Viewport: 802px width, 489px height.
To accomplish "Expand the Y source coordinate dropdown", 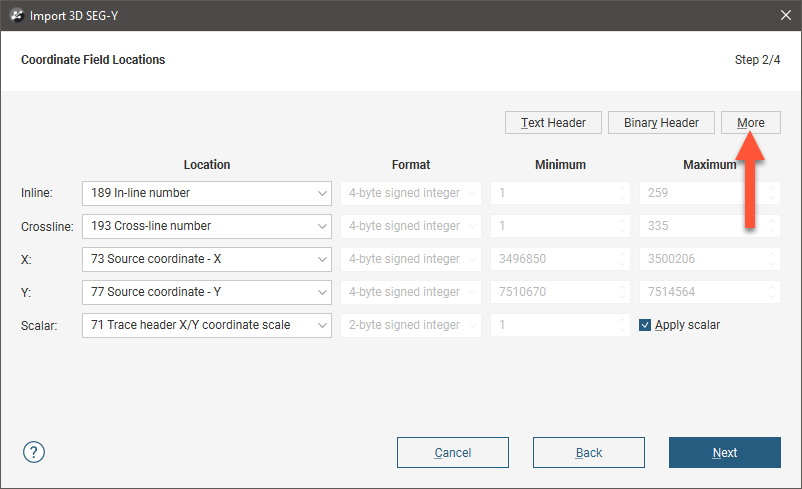I will click(206, 292).
